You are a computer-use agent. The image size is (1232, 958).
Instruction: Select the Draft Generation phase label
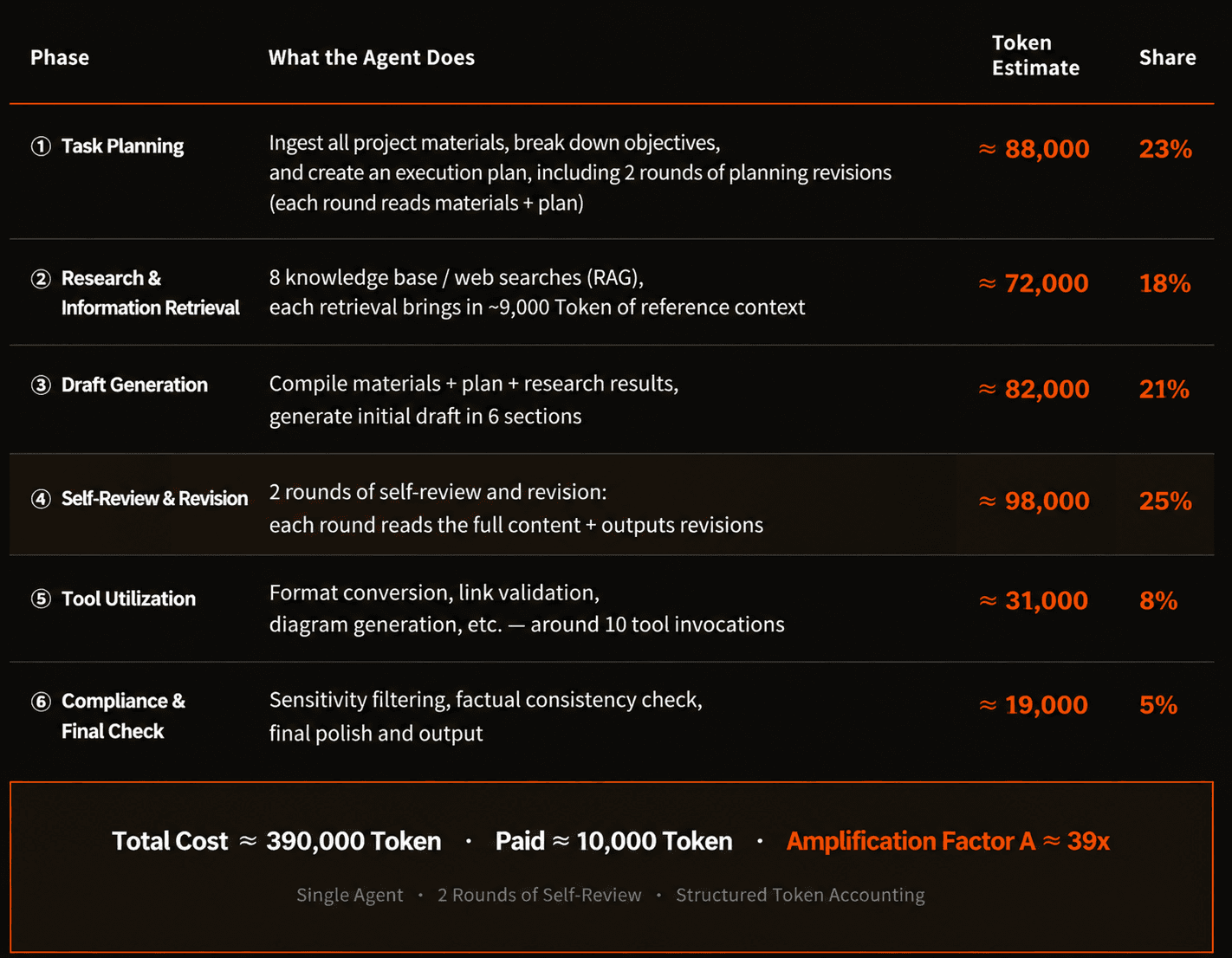coord(134,385)
